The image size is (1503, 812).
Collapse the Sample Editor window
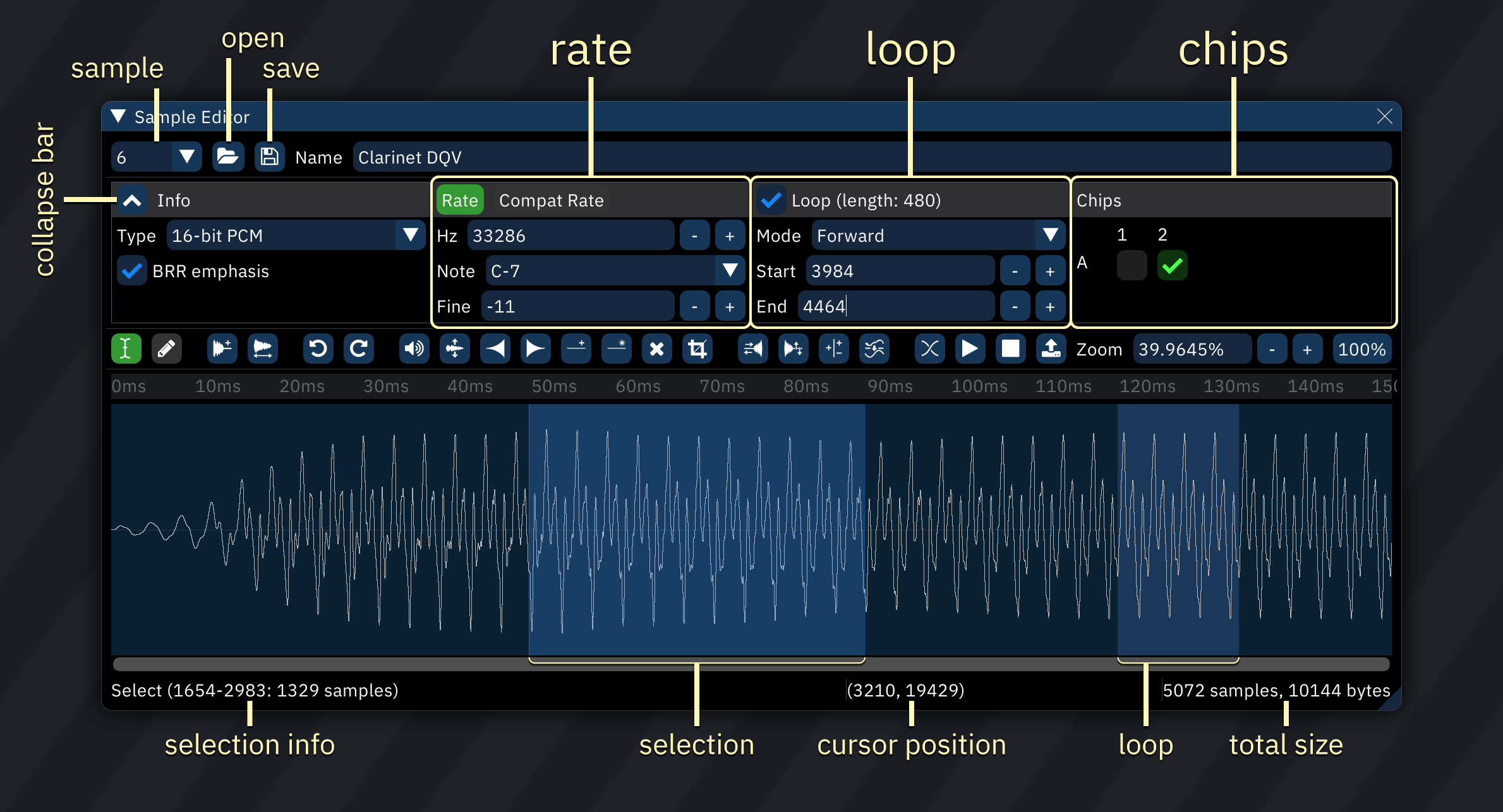point(118,116)
